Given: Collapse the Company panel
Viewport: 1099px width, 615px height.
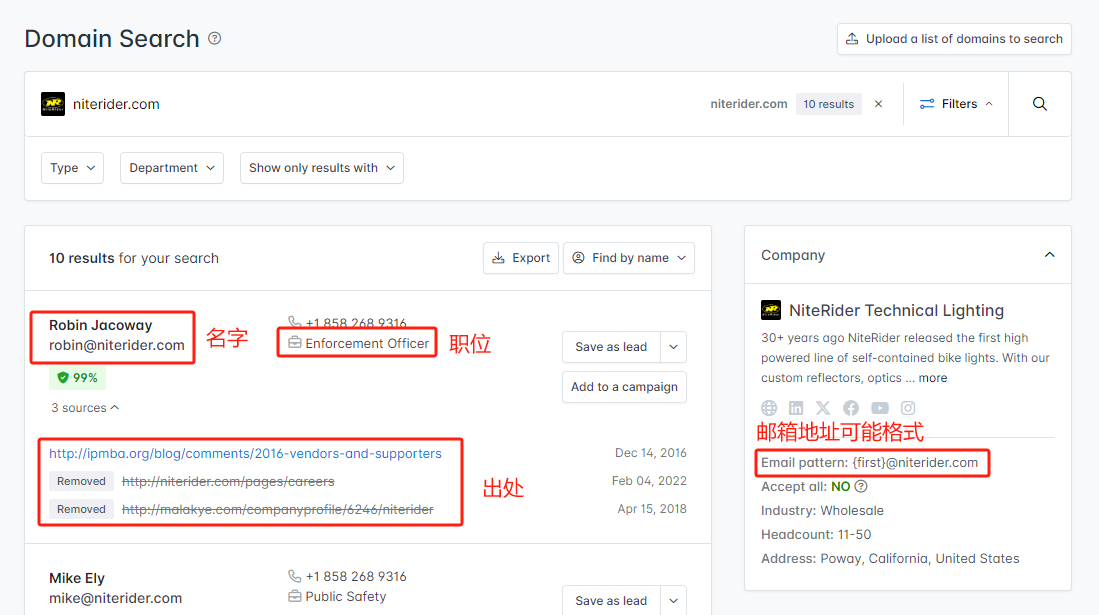Looking at the screenshot, I should tap(1049, 255).
